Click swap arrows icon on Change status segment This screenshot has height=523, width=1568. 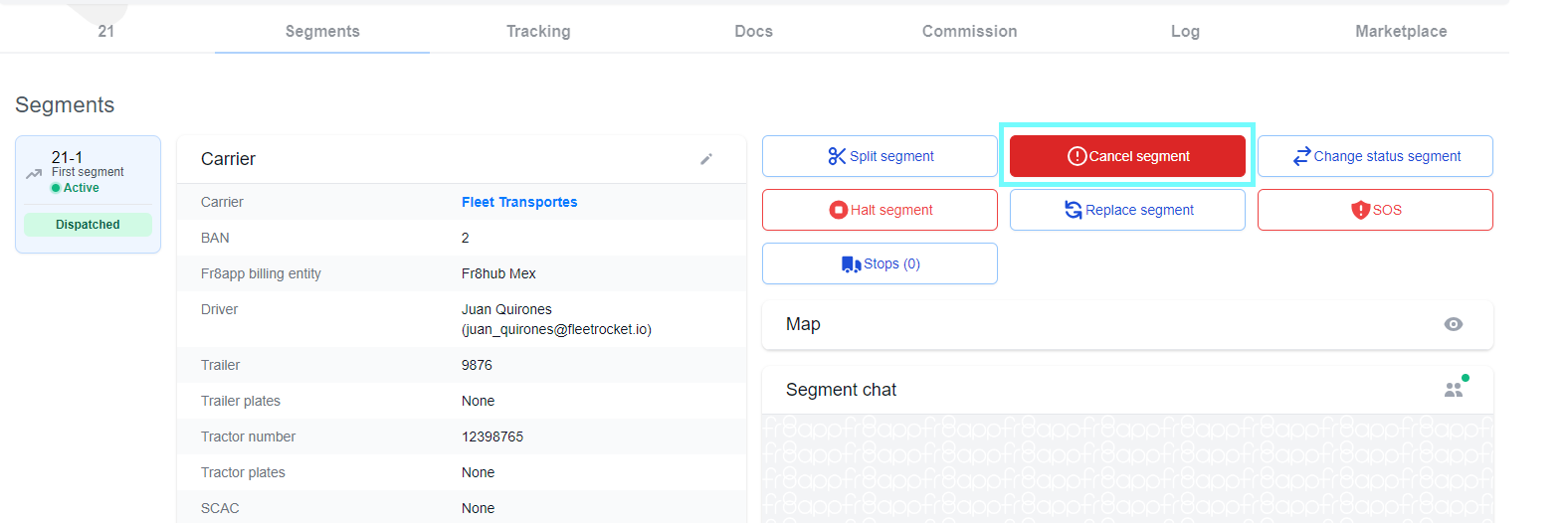click(x=1301, y=156)
